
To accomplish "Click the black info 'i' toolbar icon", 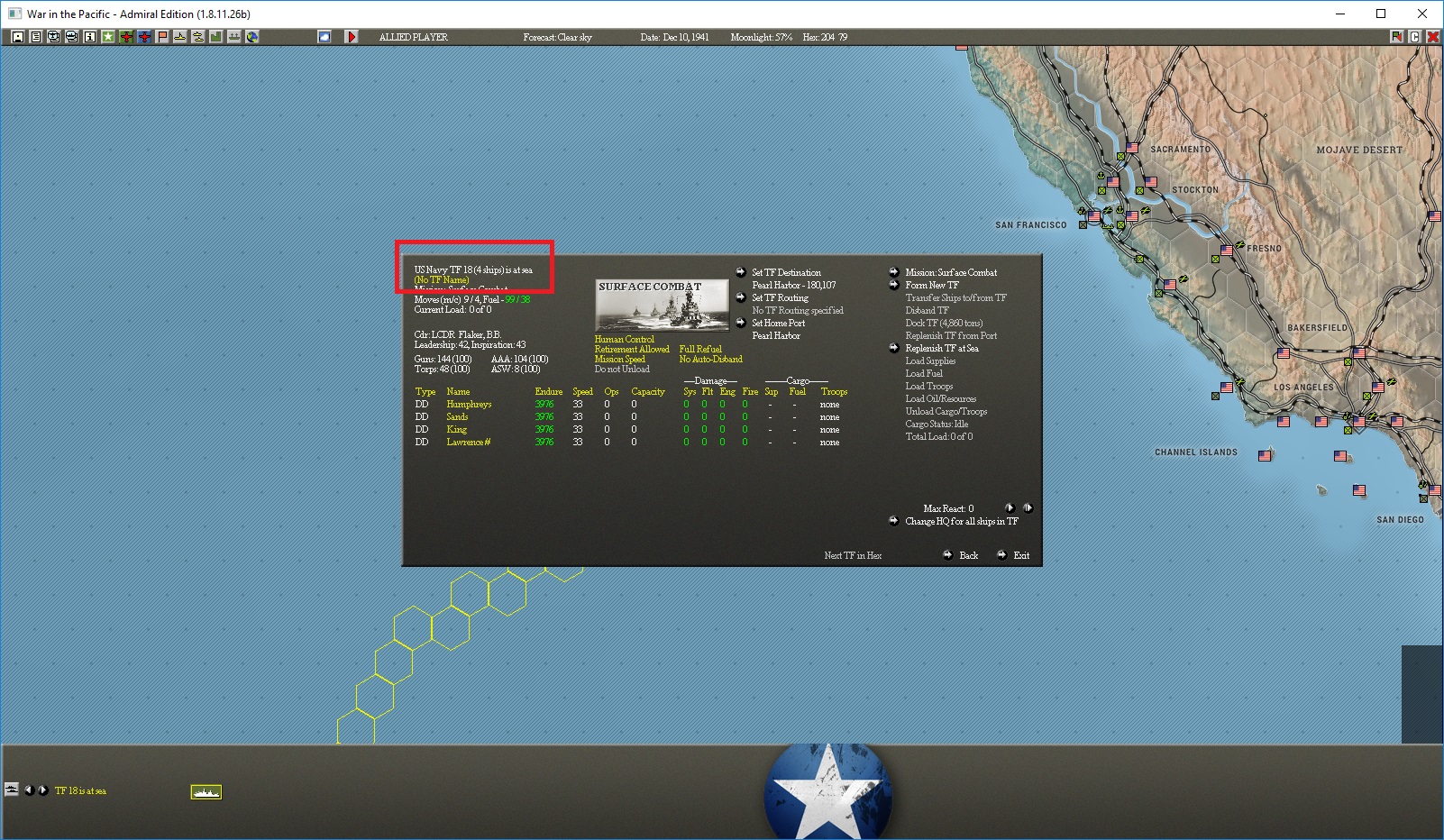I will coord(90,37).
